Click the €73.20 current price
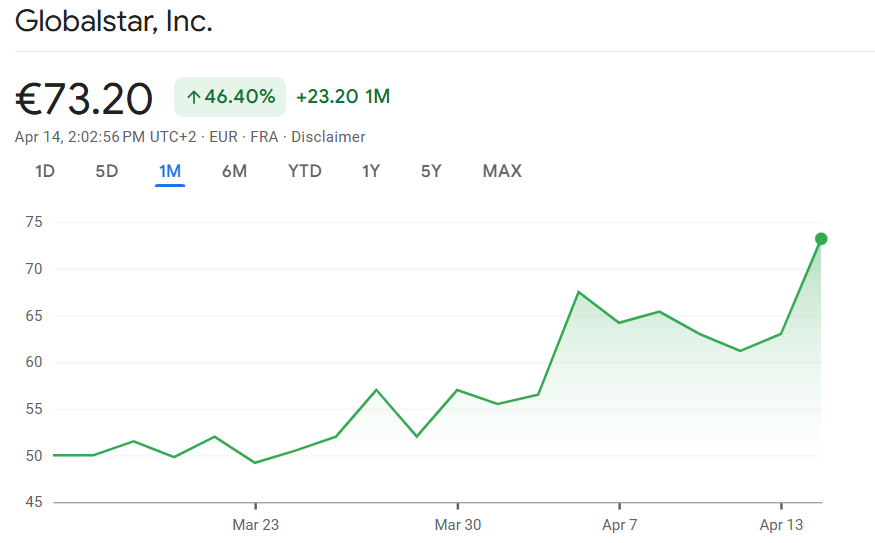 pyautogui.click(x=85, y=98)
